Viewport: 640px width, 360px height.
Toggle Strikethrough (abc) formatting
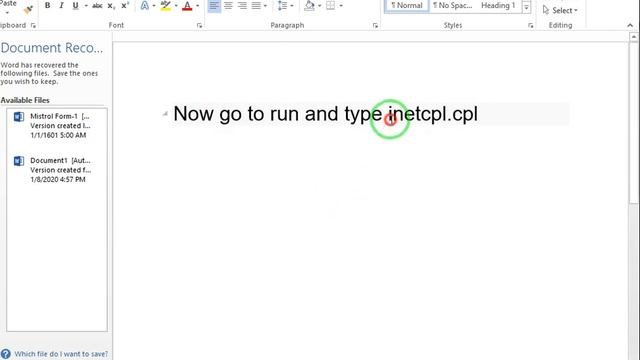click(x=97, y=6)
